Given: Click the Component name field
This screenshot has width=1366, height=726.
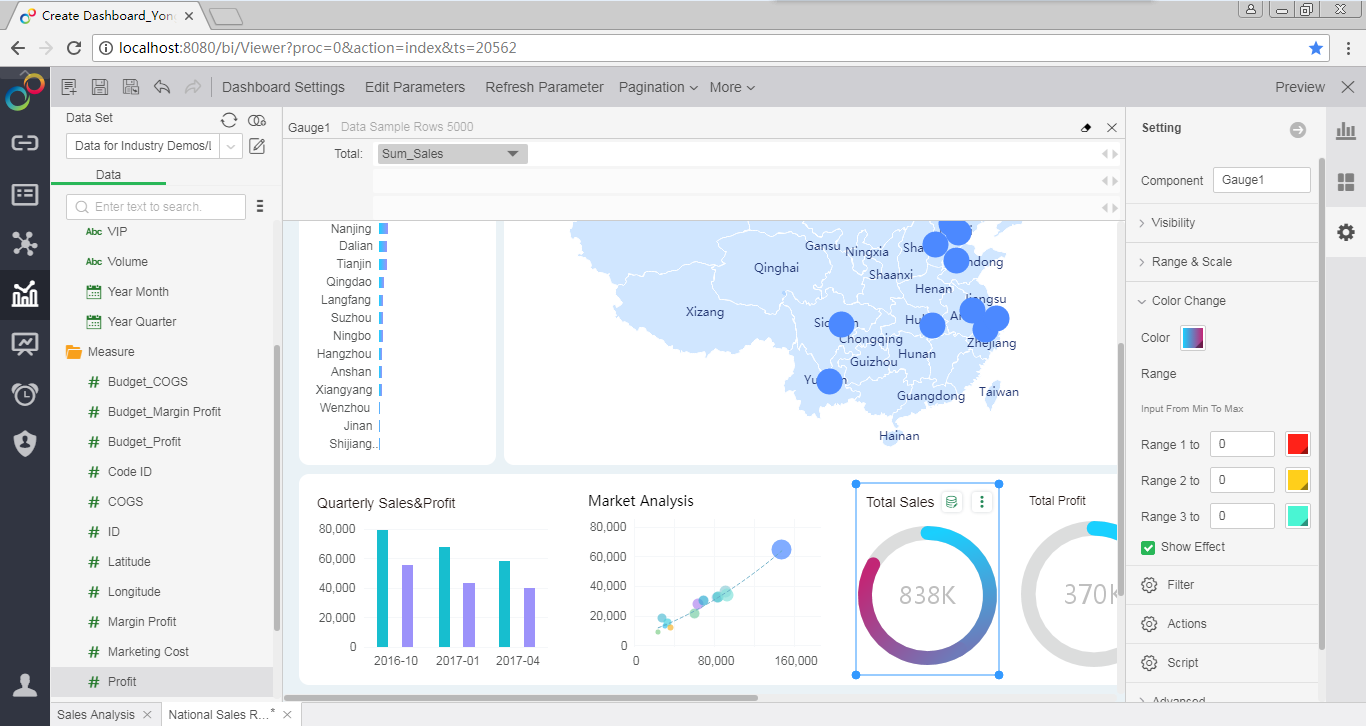Looking at the screenshot, I should tap(1262, 180).
